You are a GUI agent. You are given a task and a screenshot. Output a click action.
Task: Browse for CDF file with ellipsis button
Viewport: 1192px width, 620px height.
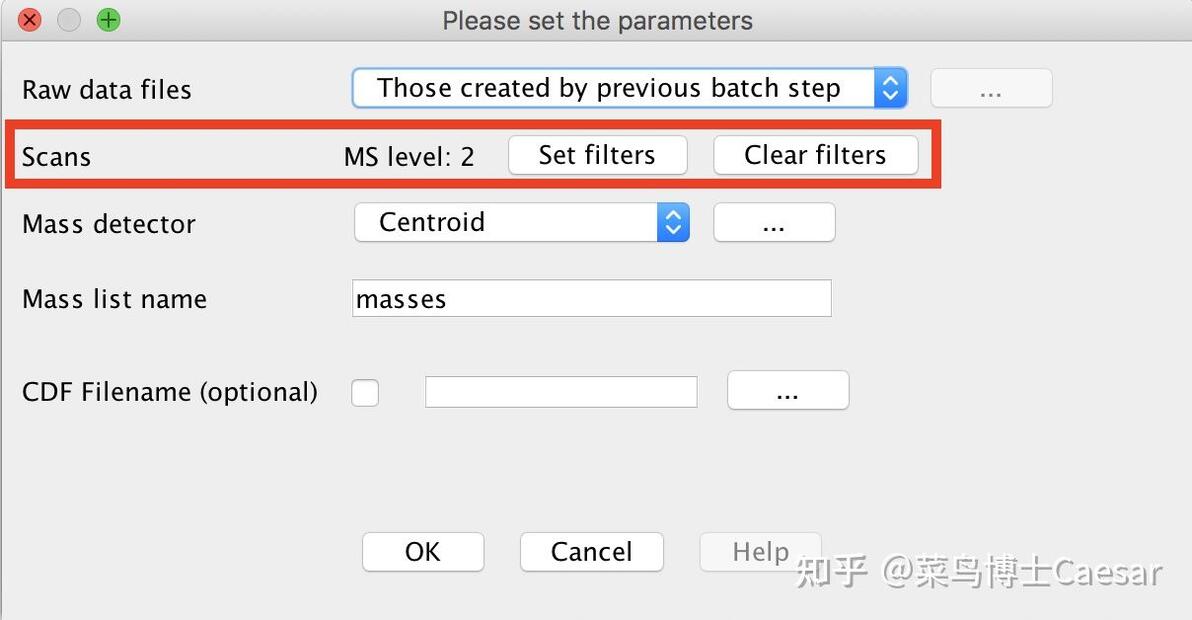tap(787, 391)
